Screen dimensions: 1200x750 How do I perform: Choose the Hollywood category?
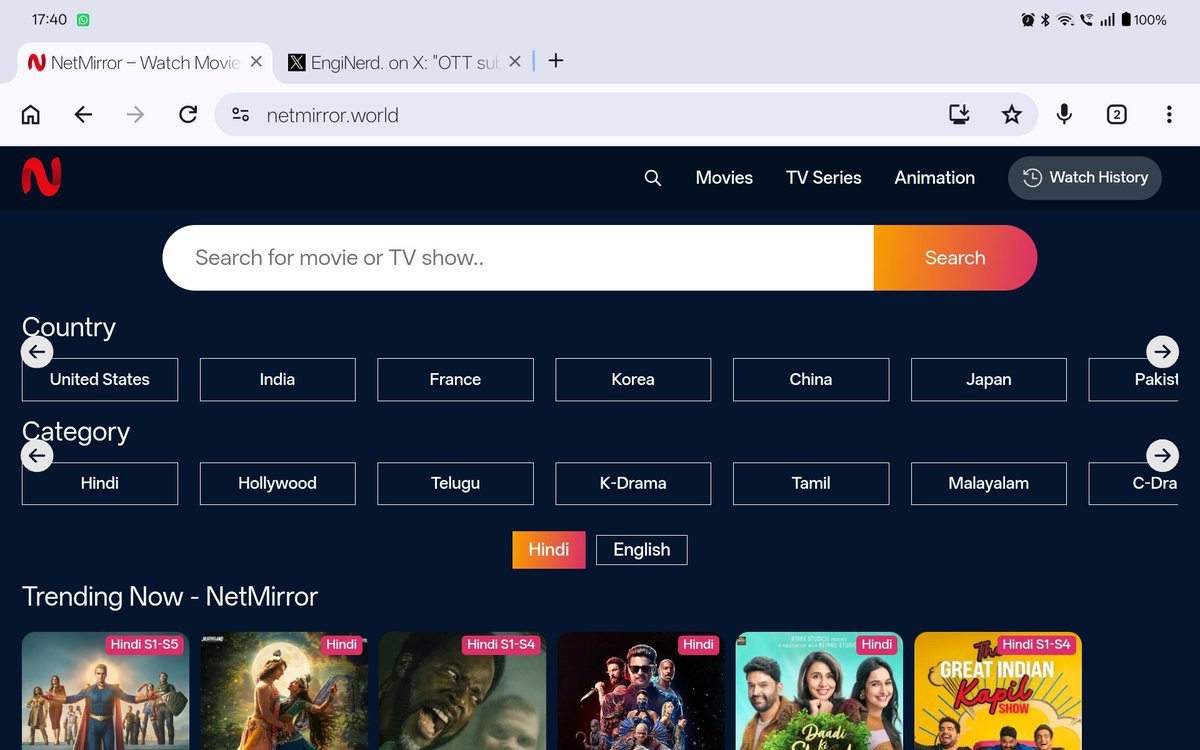(x=278, y=483)
